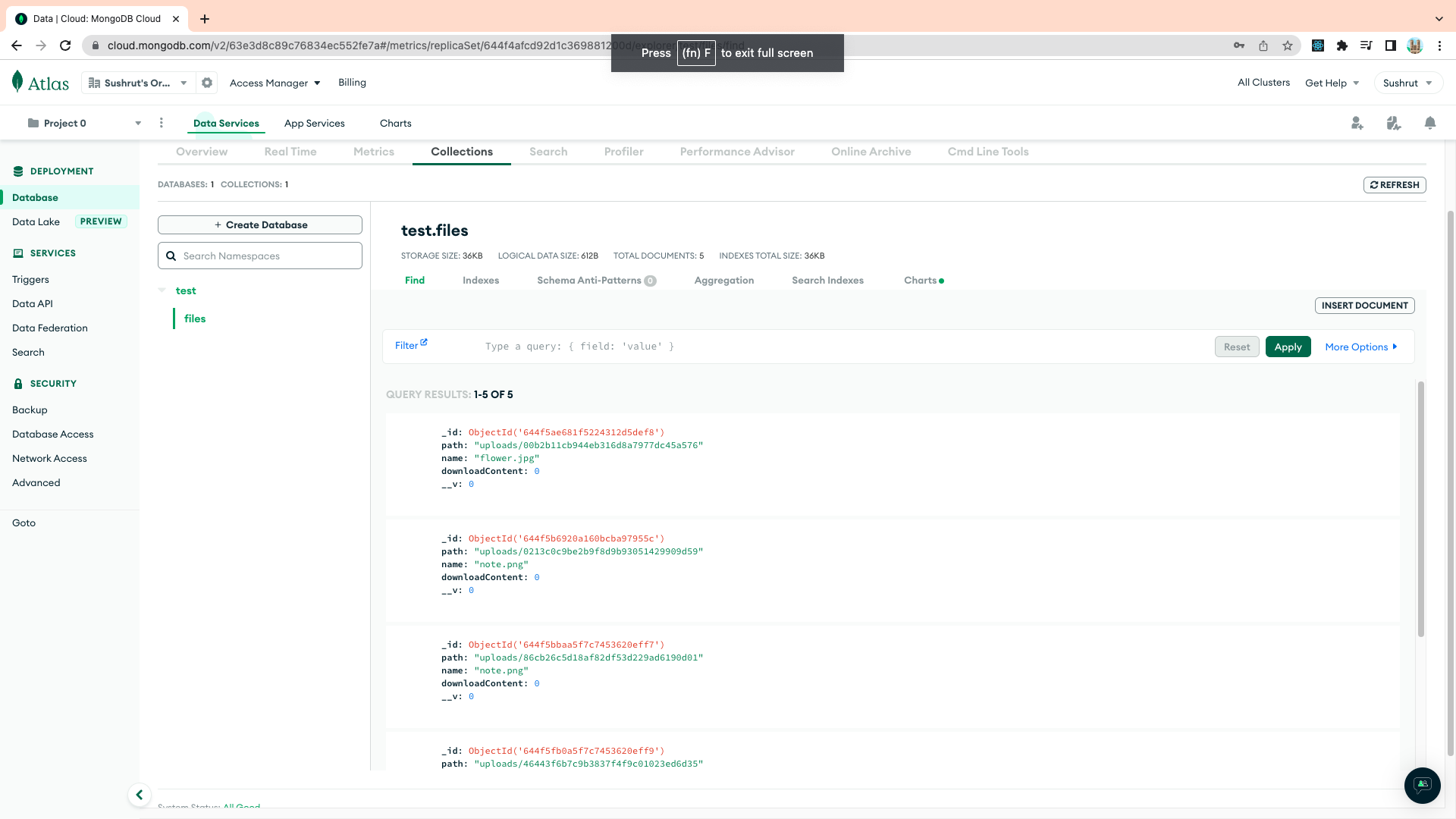Open the notifications bell
Viewport: 1456px width, 819px height.
pos(1430,123)
